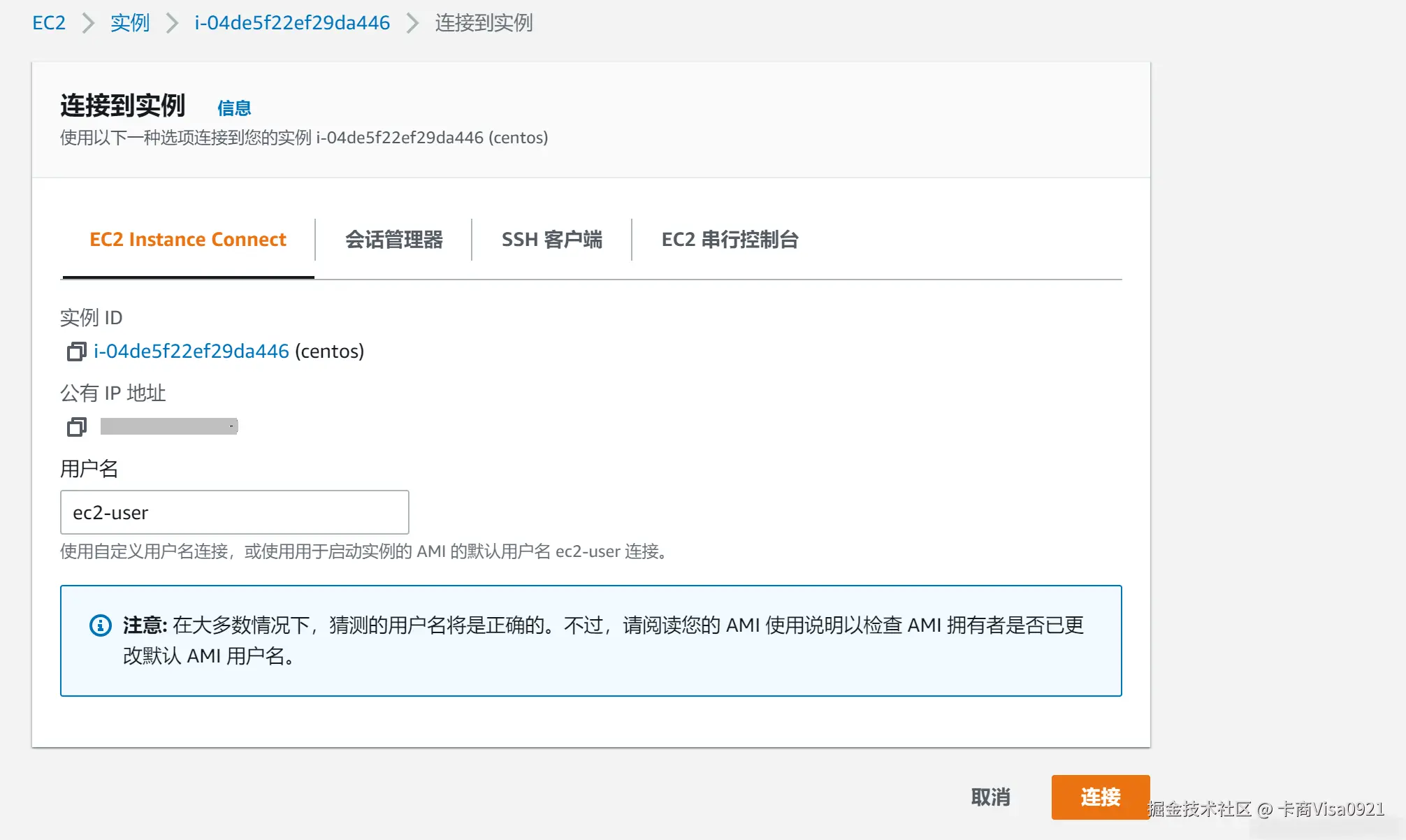Viewport: 1406px width, 840px height.
Task: Click the info icon in the notice box
Action: click(101, 625)
